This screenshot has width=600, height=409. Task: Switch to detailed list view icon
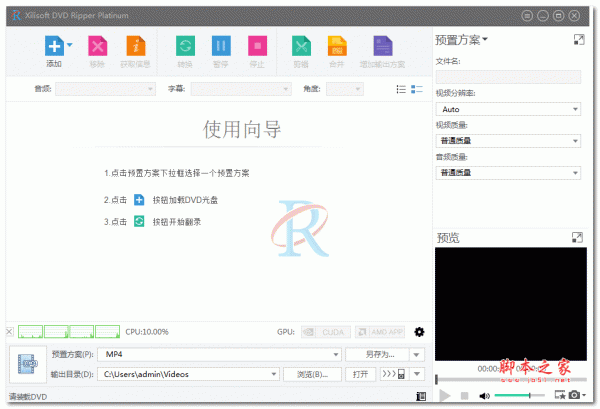(x=417, y=89)
